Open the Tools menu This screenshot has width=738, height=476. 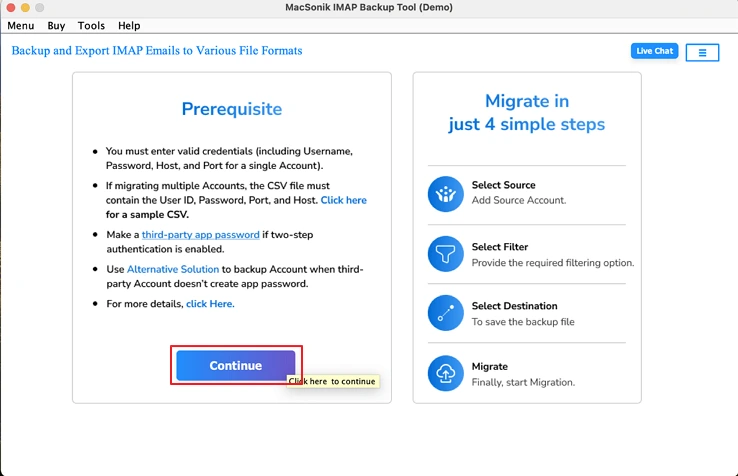[91, 25]
